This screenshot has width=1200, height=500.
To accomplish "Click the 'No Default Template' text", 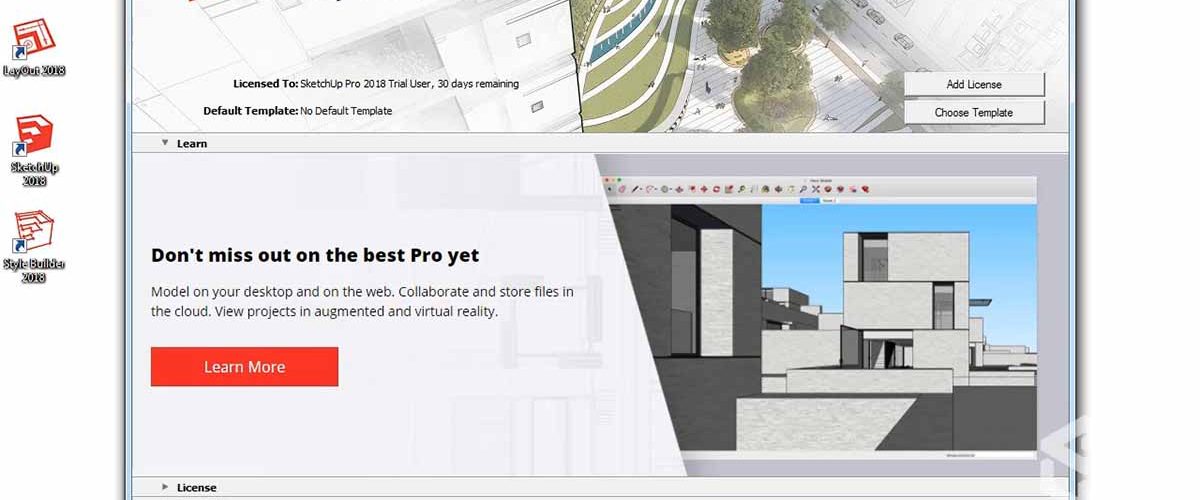I will coord(346,111).
